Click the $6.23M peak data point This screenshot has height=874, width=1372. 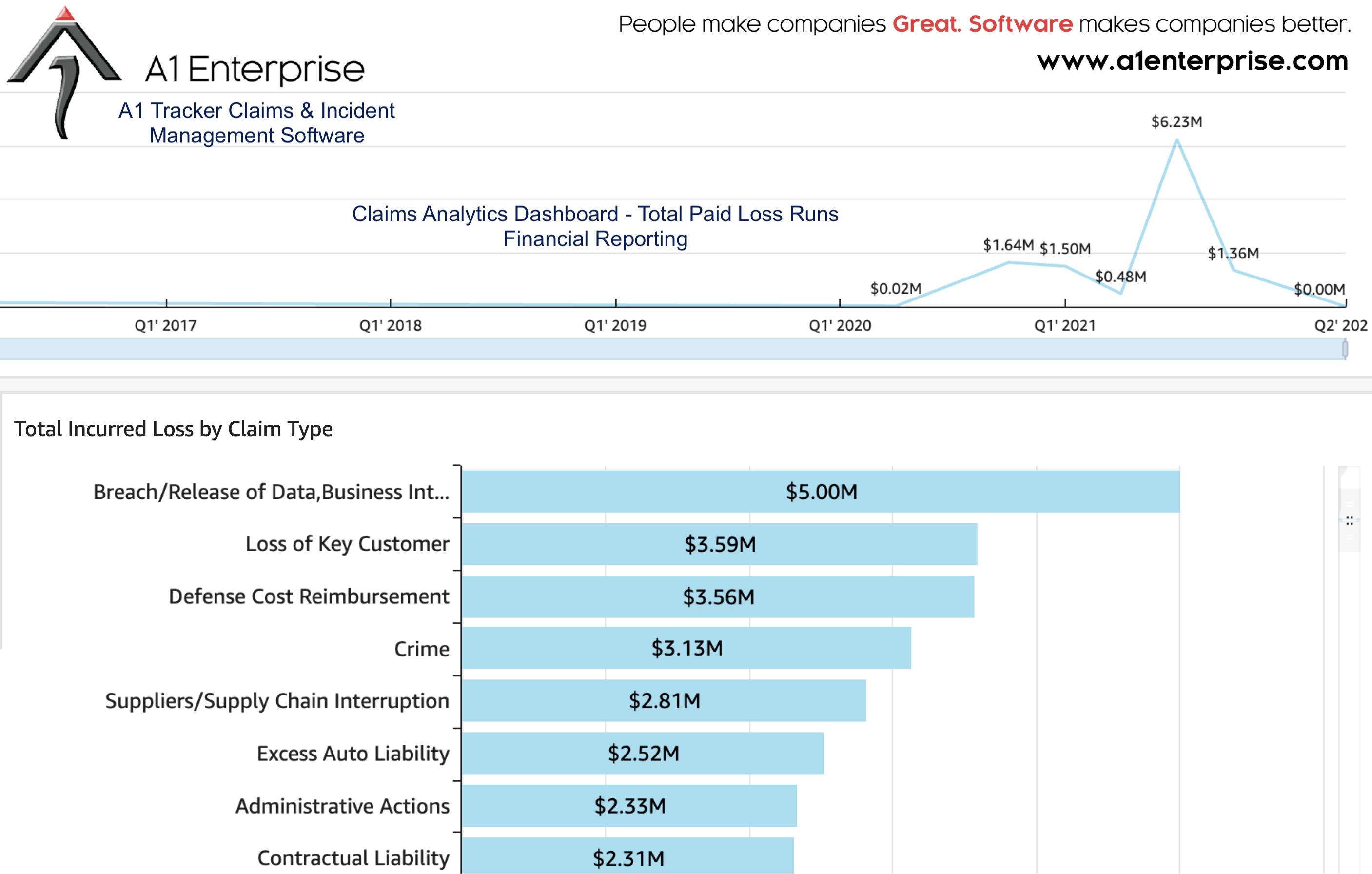[x=1176, y=140]
